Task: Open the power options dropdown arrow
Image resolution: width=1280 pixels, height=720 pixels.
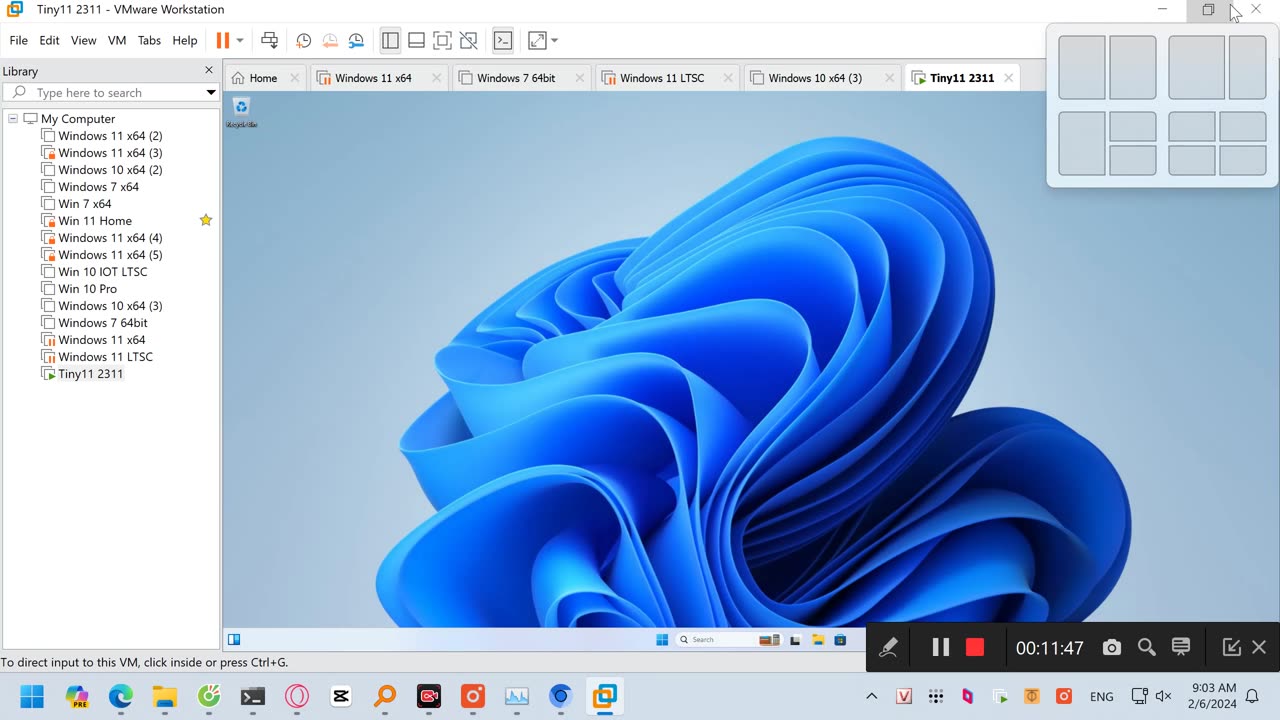Action: [x=240, y=41]
